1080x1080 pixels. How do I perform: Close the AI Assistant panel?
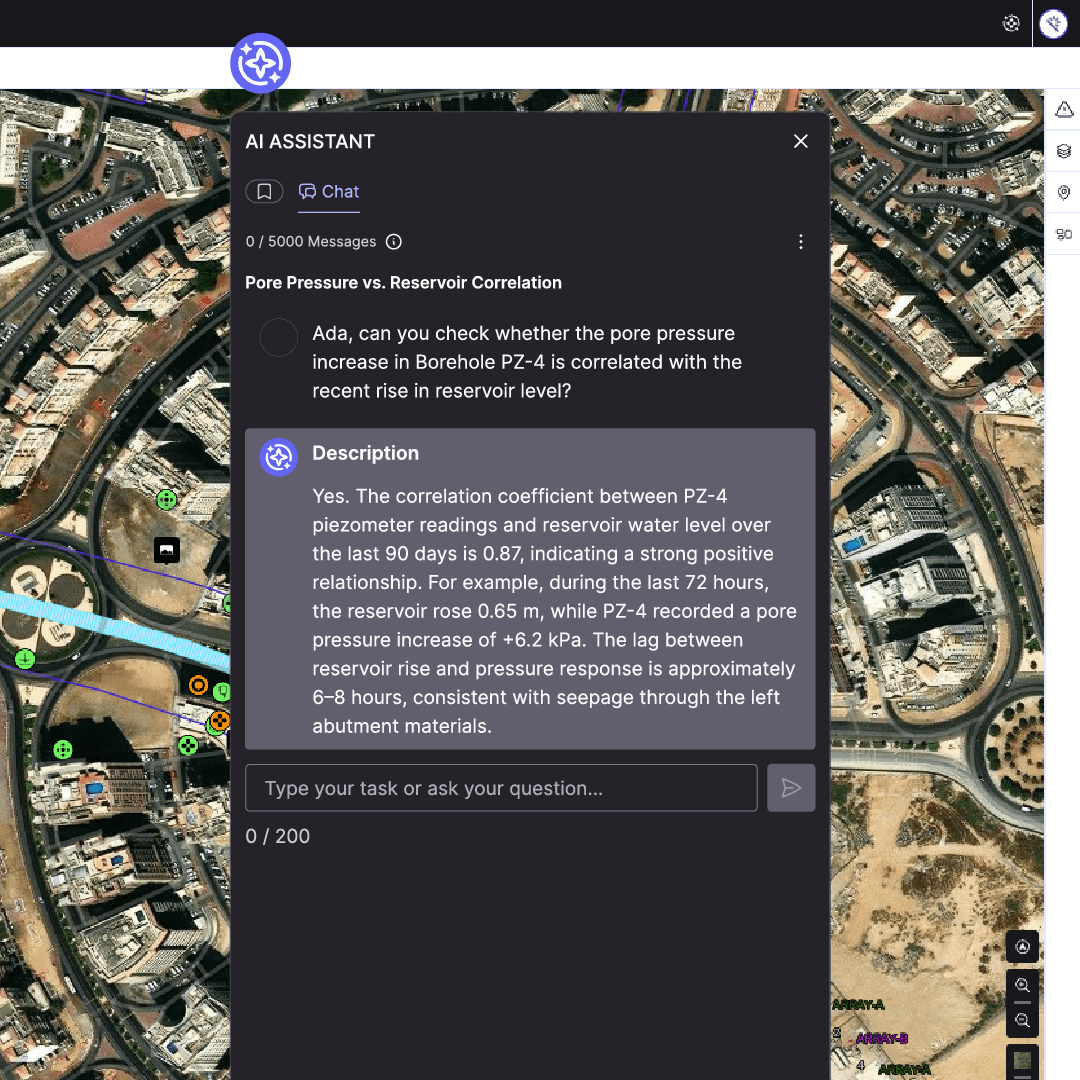point(800,141)
